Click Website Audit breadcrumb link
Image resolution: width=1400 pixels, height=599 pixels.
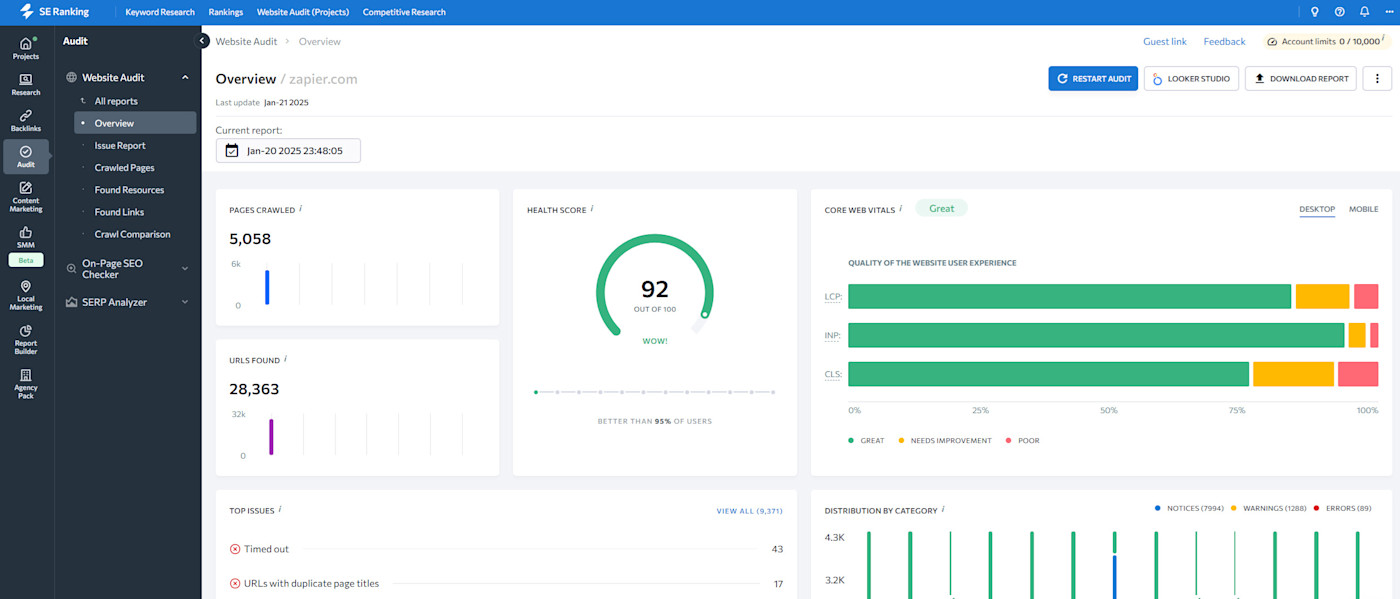tap(247, 41)
